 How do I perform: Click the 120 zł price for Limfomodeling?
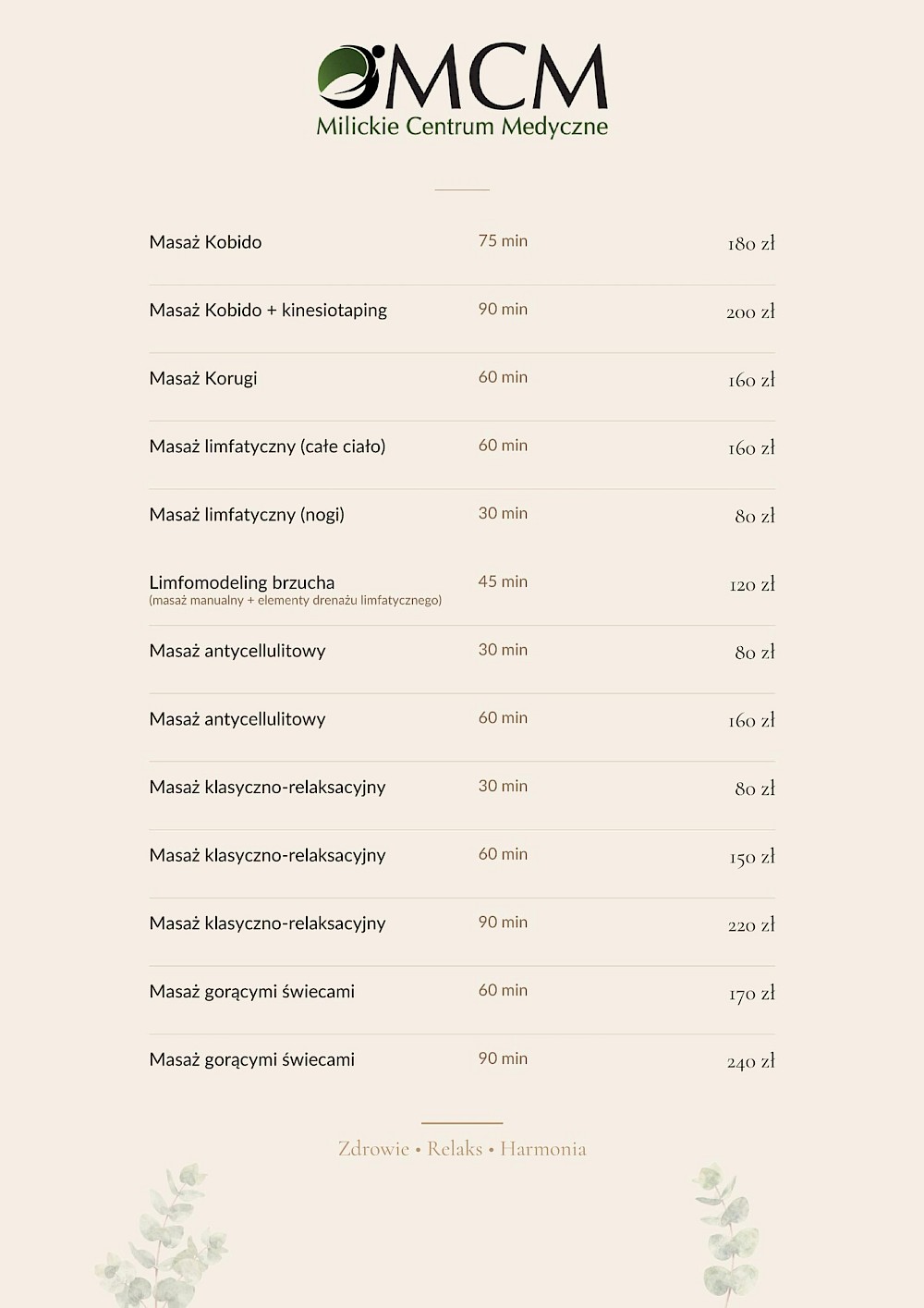click(752, 585)
